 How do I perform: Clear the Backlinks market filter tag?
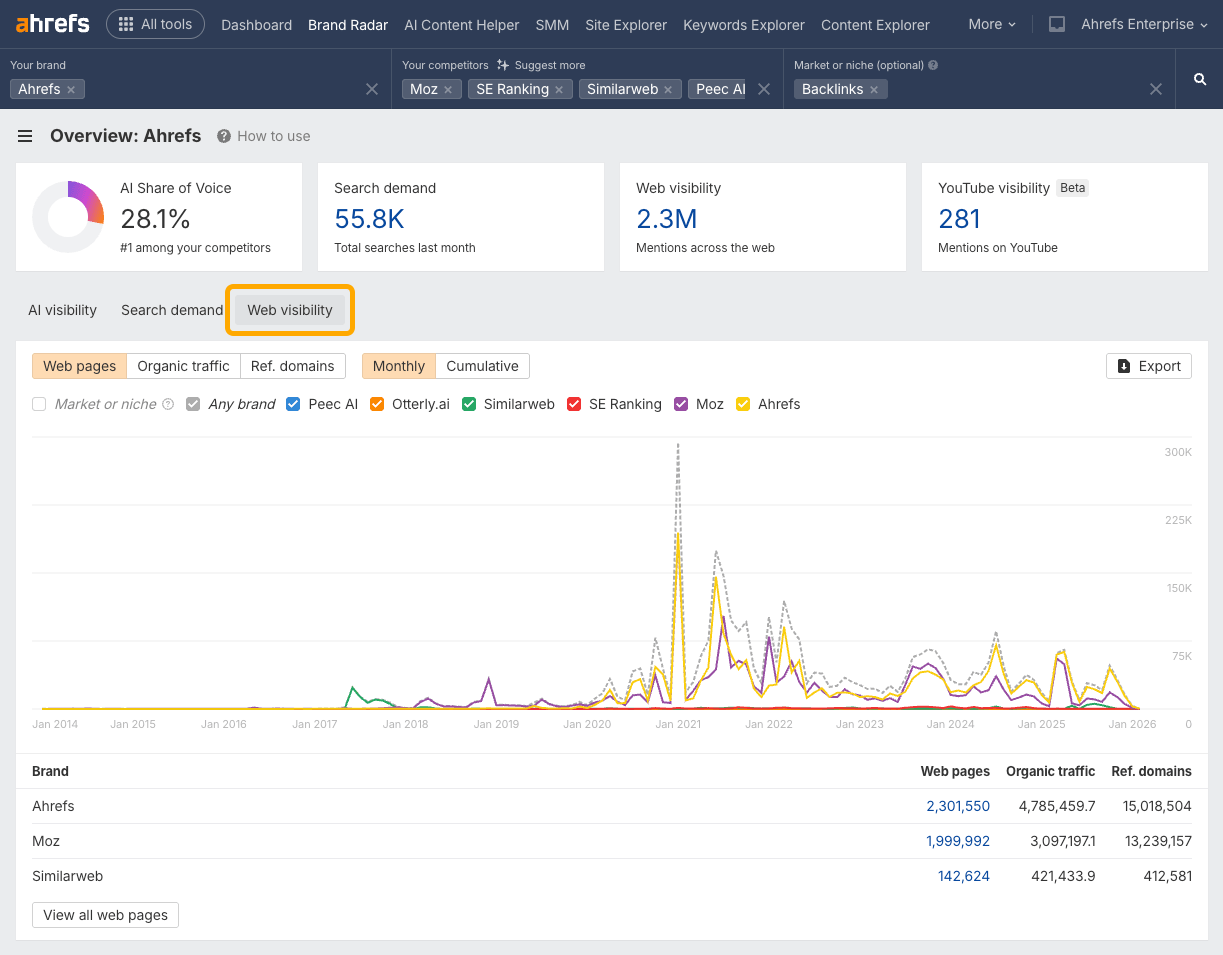(x=874, y=88)
